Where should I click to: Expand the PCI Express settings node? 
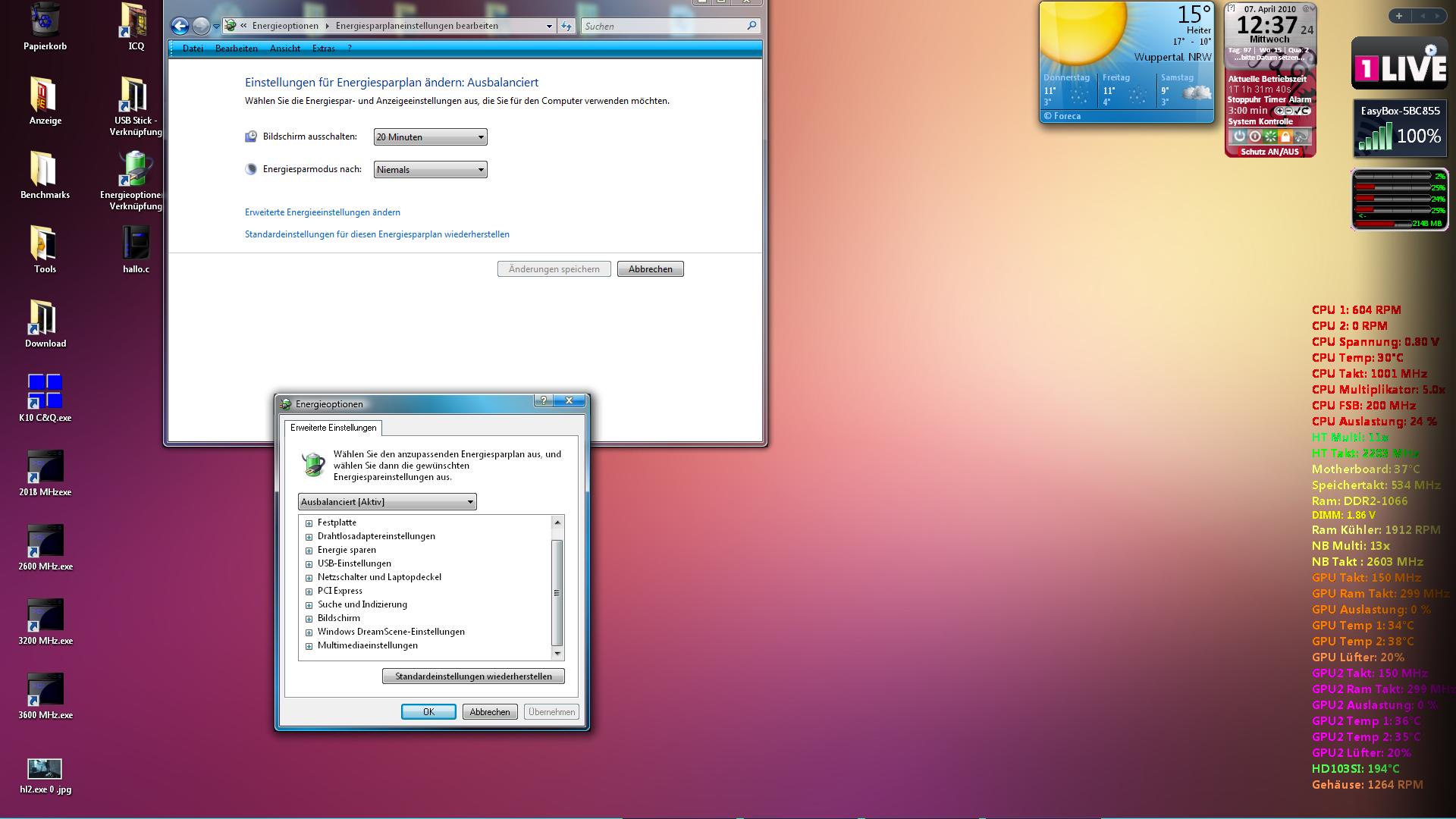point(309,591)
